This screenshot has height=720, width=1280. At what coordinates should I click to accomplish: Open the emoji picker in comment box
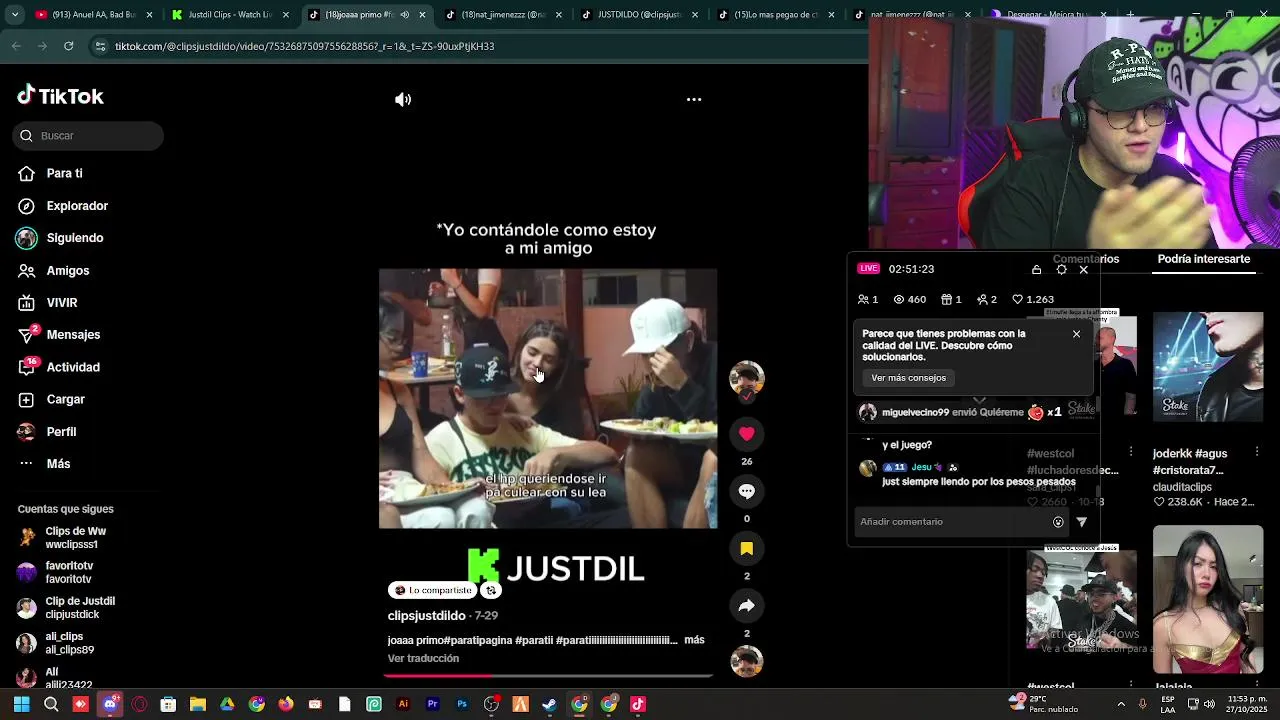pyautogui.click(x=1058, y=522)
